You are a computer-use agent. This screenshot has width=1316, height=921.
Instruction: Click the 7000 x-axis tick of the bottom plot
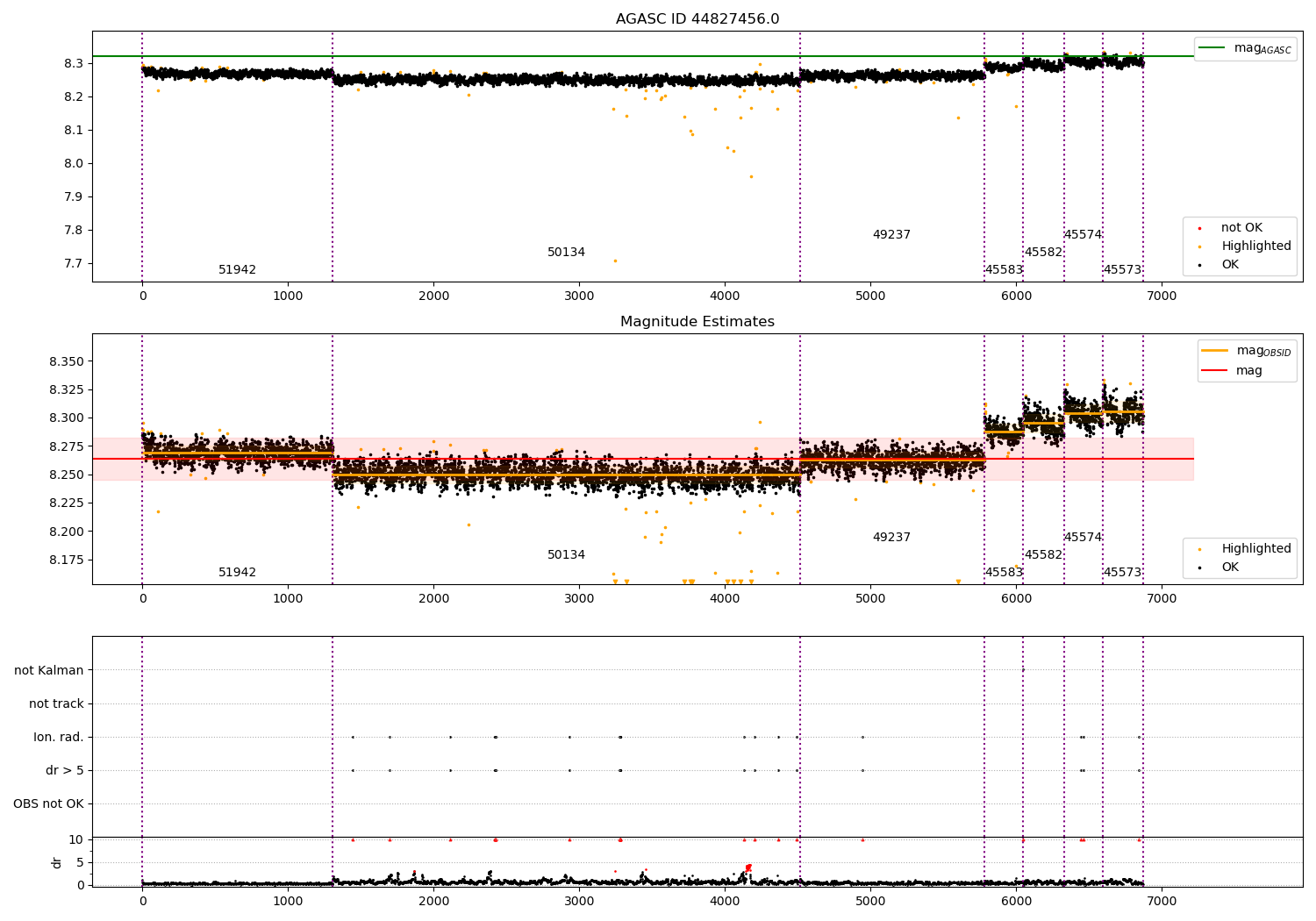(x=1162, y=901)
